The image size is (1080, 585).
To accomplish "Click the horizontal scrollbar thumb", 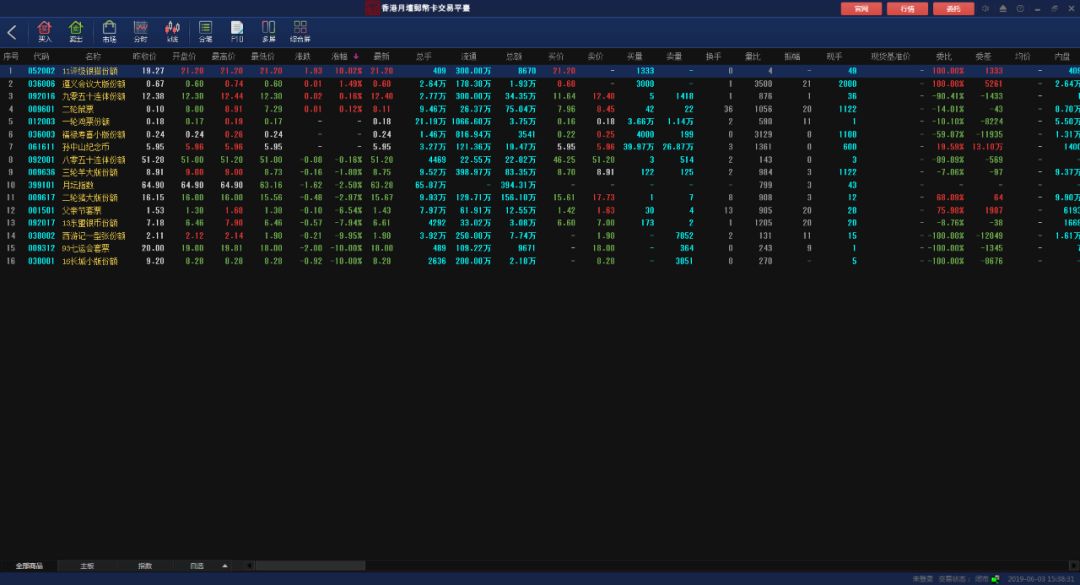I will [310, 566].
